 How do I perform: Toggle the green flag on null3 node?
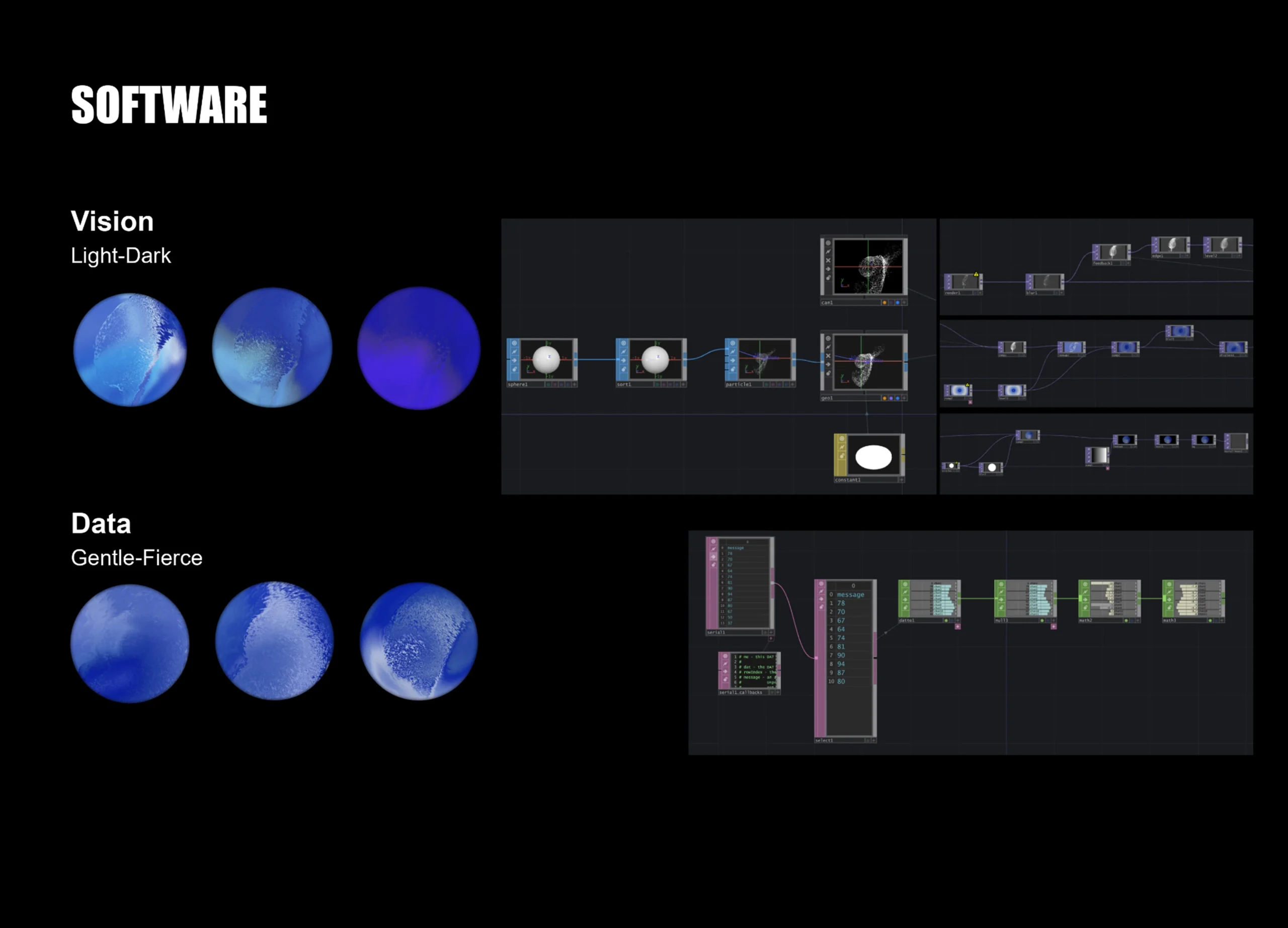click(x=1041, y=620)
